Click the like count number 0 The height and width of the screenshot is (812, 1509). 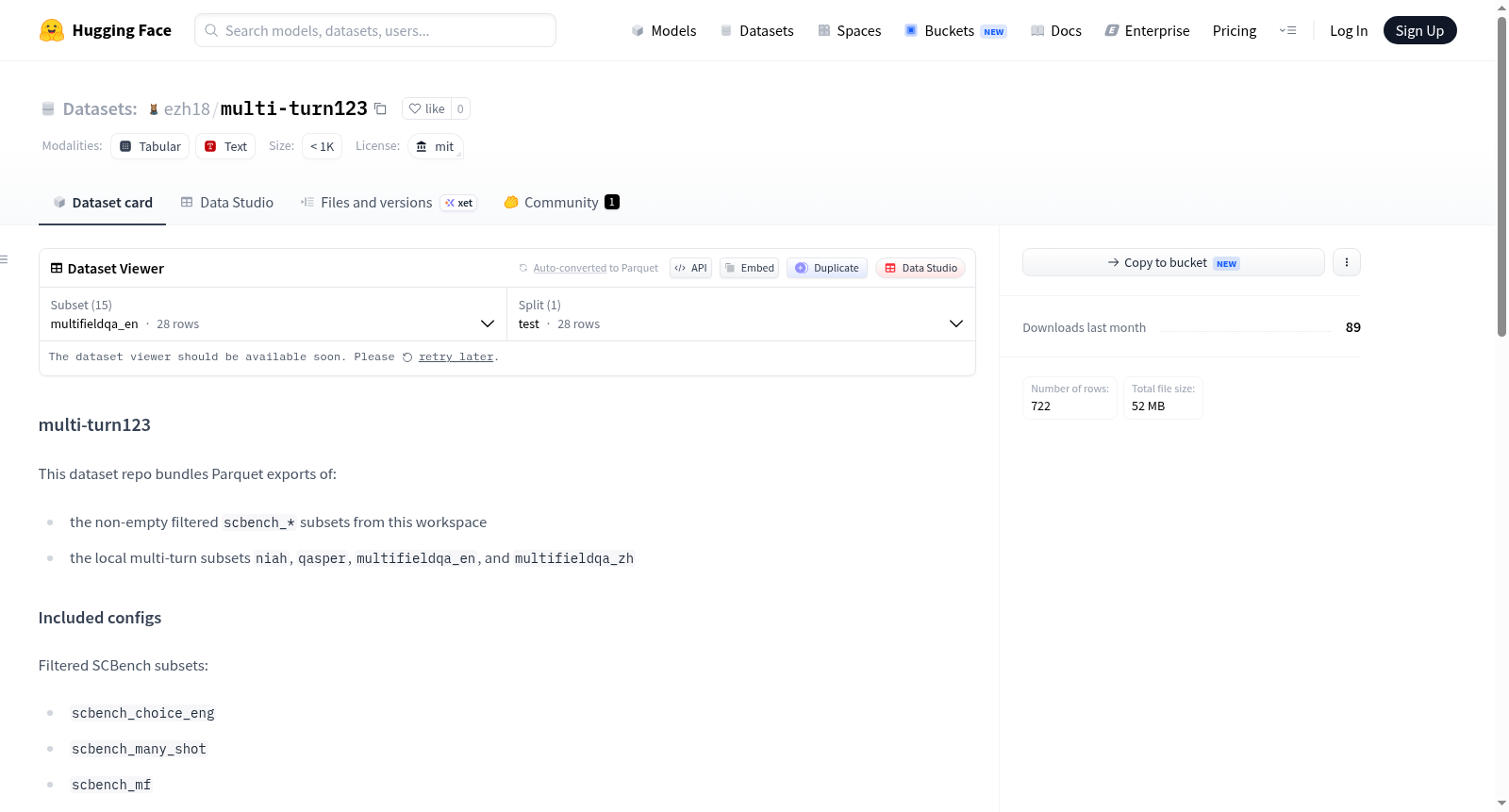(x=460, y=108)
